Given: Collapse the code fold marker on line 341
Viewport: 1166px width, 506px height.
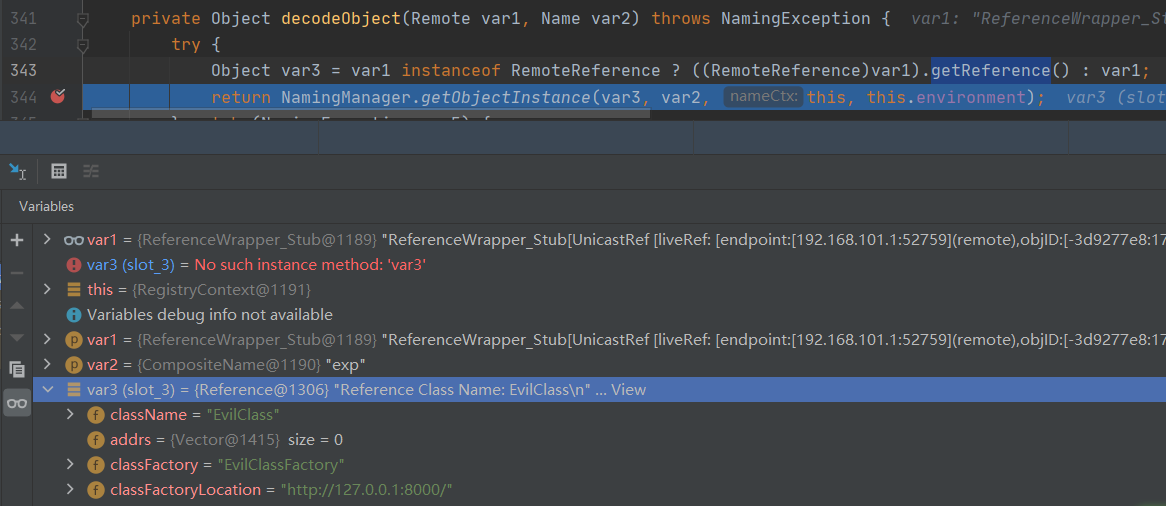Looking at the screenshot, I should (83, 19).
